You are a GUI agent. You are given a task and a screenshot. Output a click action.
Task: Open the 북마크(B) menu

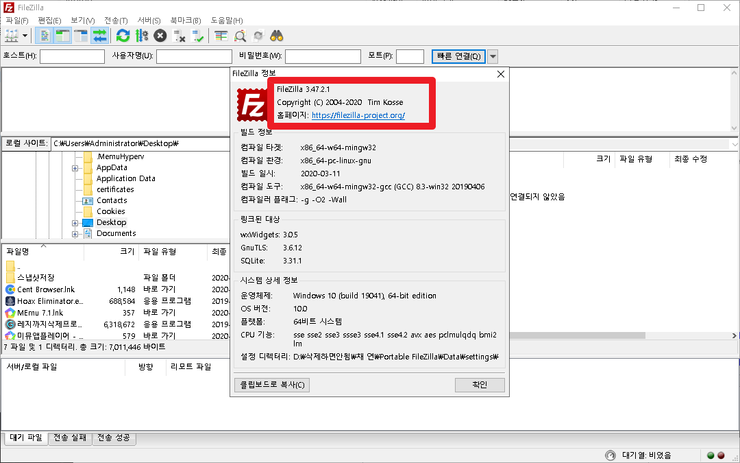pos(185,20)
